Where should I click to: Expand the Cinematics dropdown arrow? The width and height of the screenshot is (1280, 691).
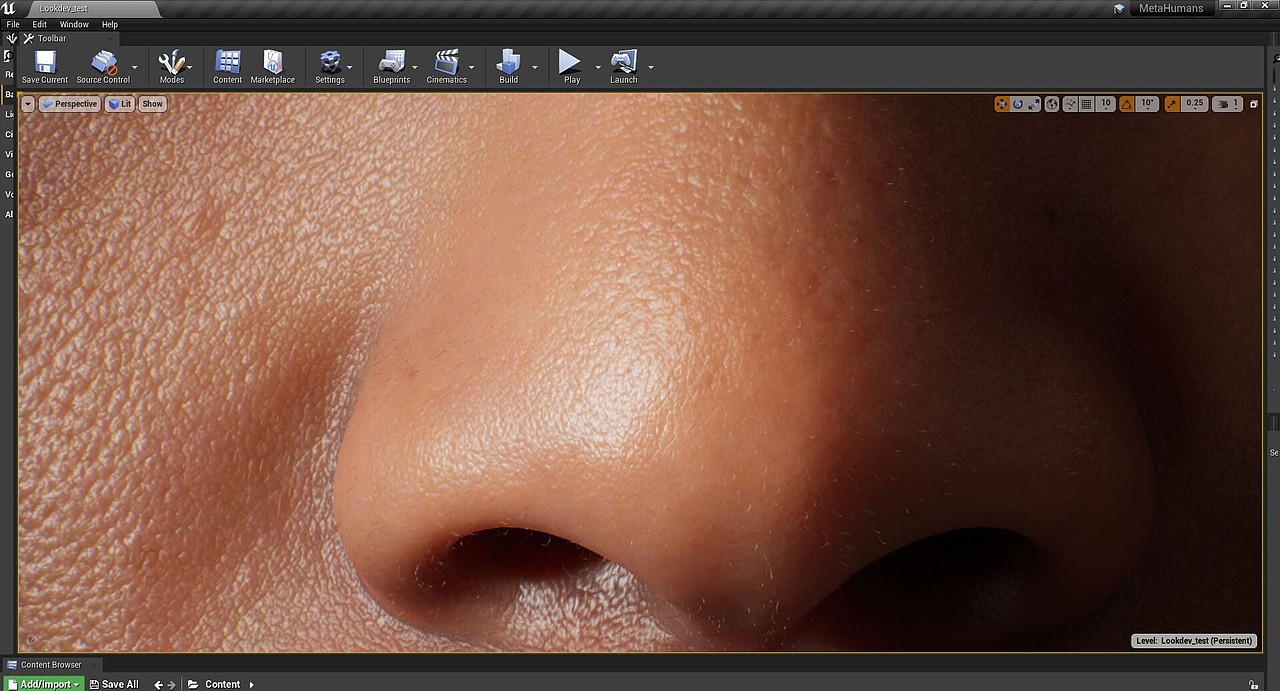coord(473,68)
